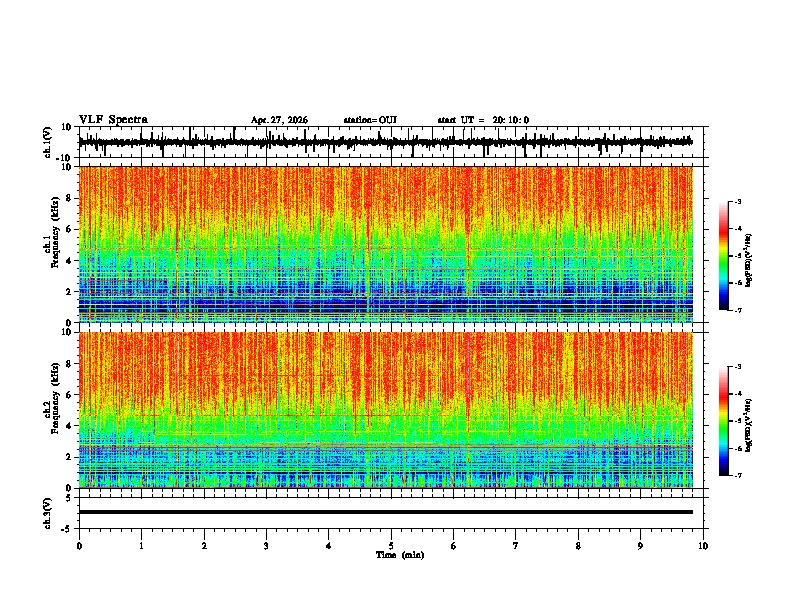Image resolution: width=792 pixels, height=612 pixels.
Task: Click the ch.3(V) axis label
Action: pyautogui.click(x=48, y=513)
